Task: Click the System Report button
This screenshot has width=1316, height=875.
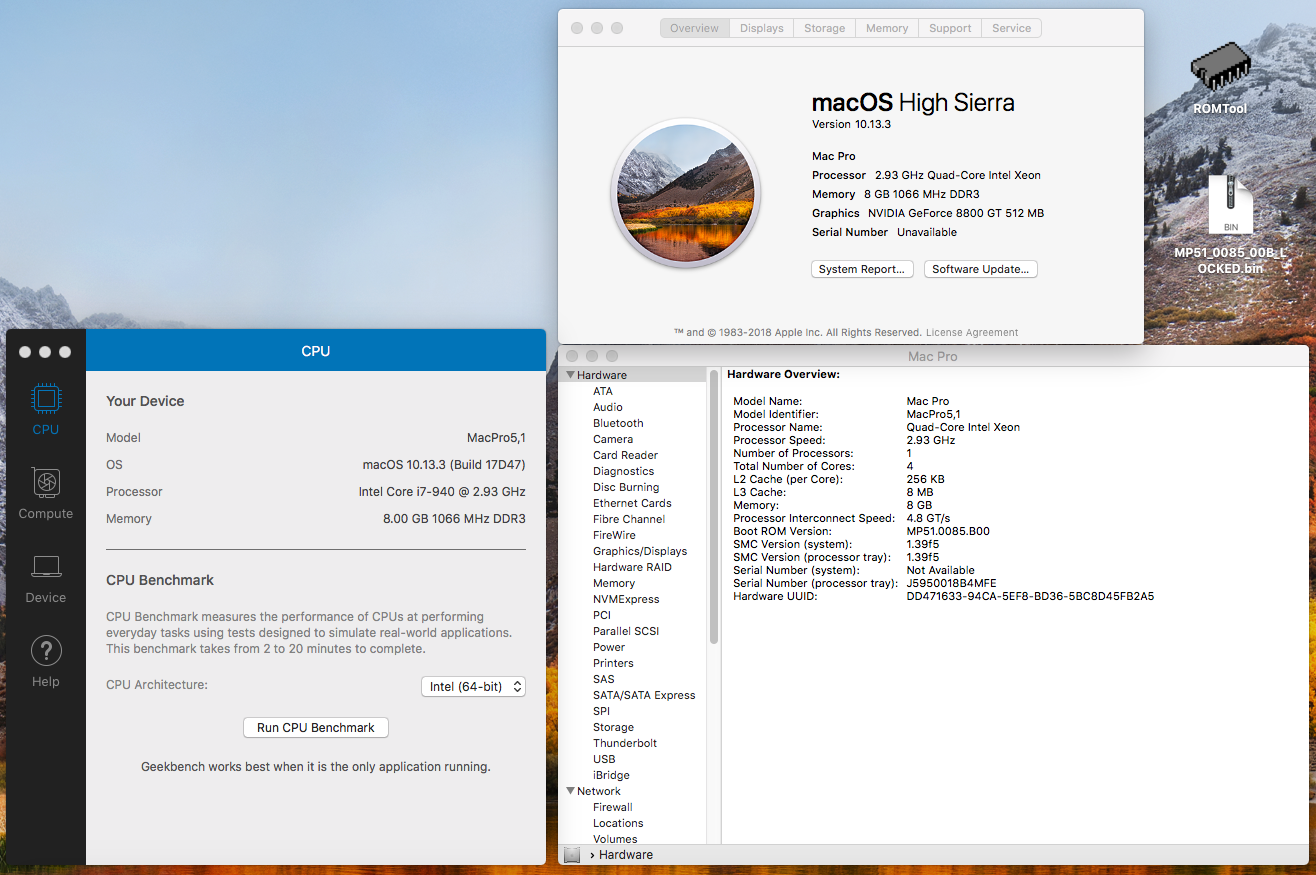Action: coord(862,269)
